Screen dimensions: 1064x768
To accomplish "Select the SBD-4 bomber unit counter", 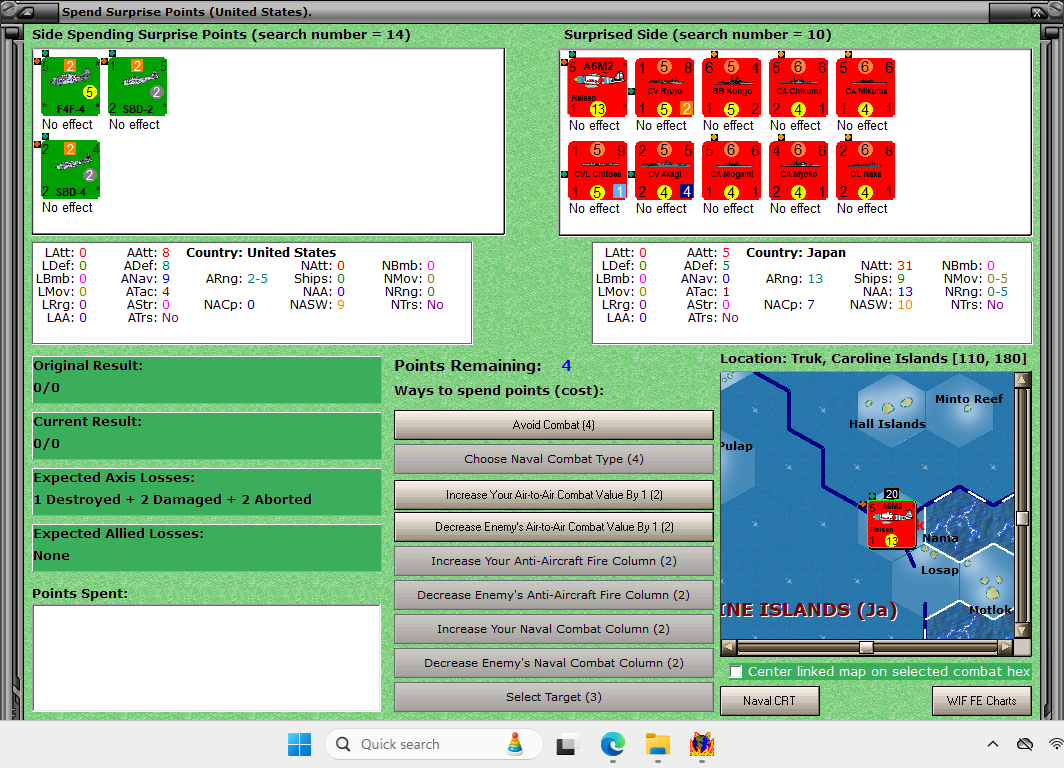I will tap(71, 170).
